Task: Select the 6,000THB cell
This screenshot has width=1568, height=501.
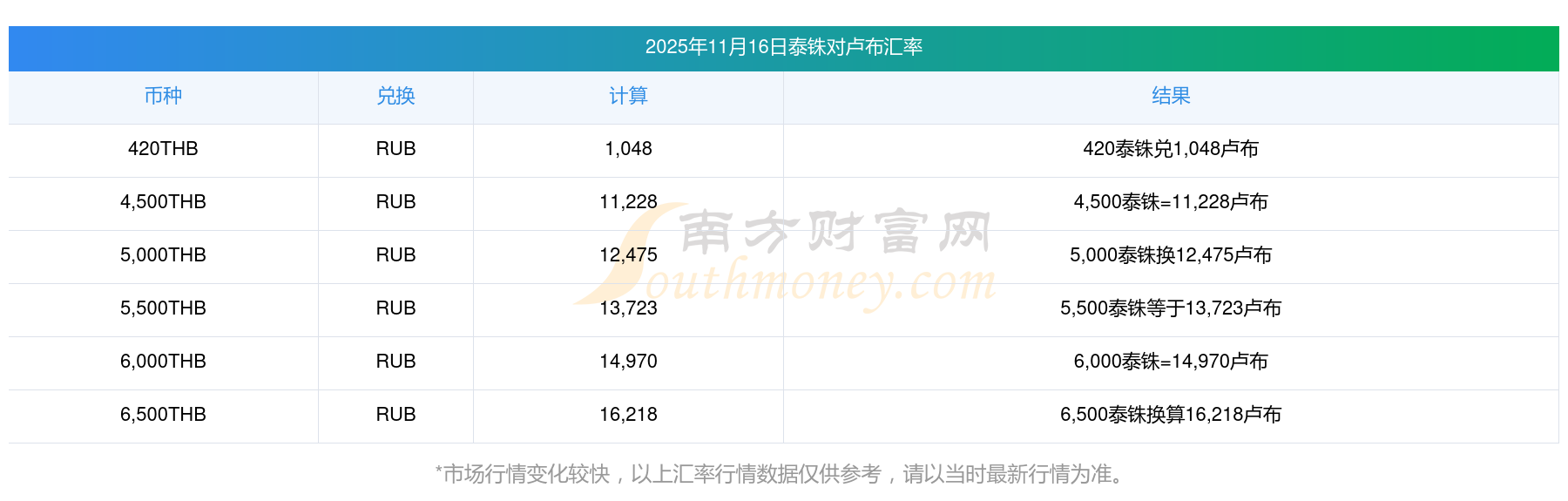Action: click(x=163, y=362)
